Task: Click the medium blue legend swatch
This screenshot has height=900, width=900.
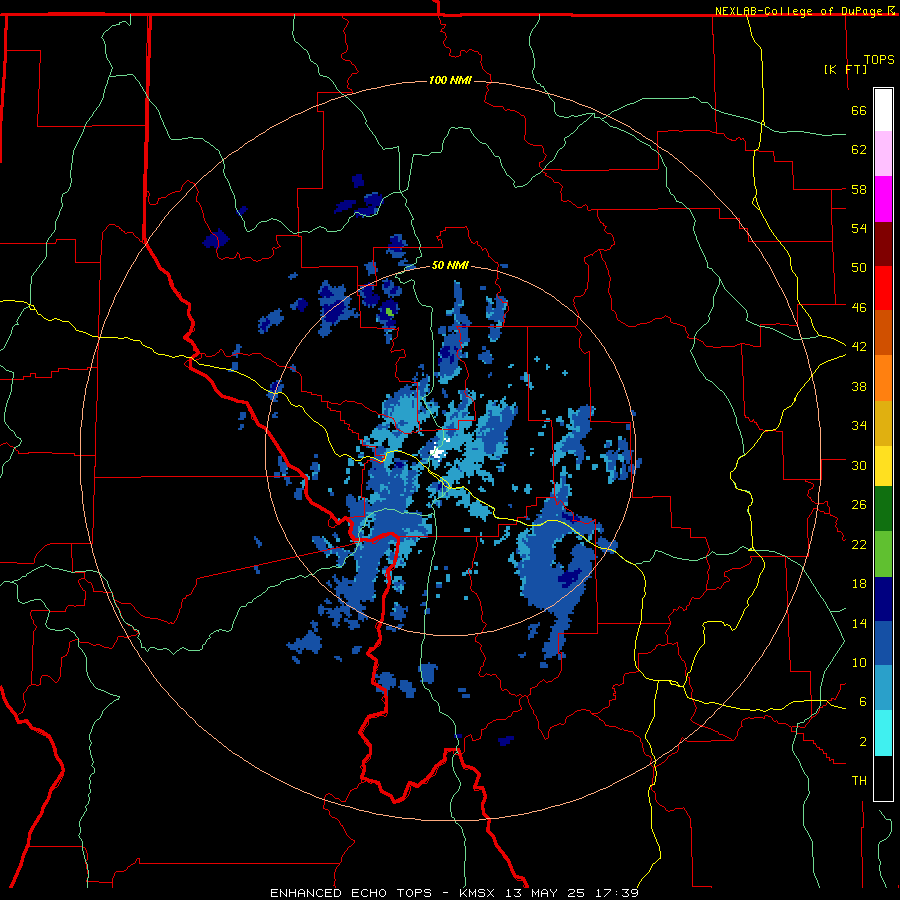Action: 883,643
